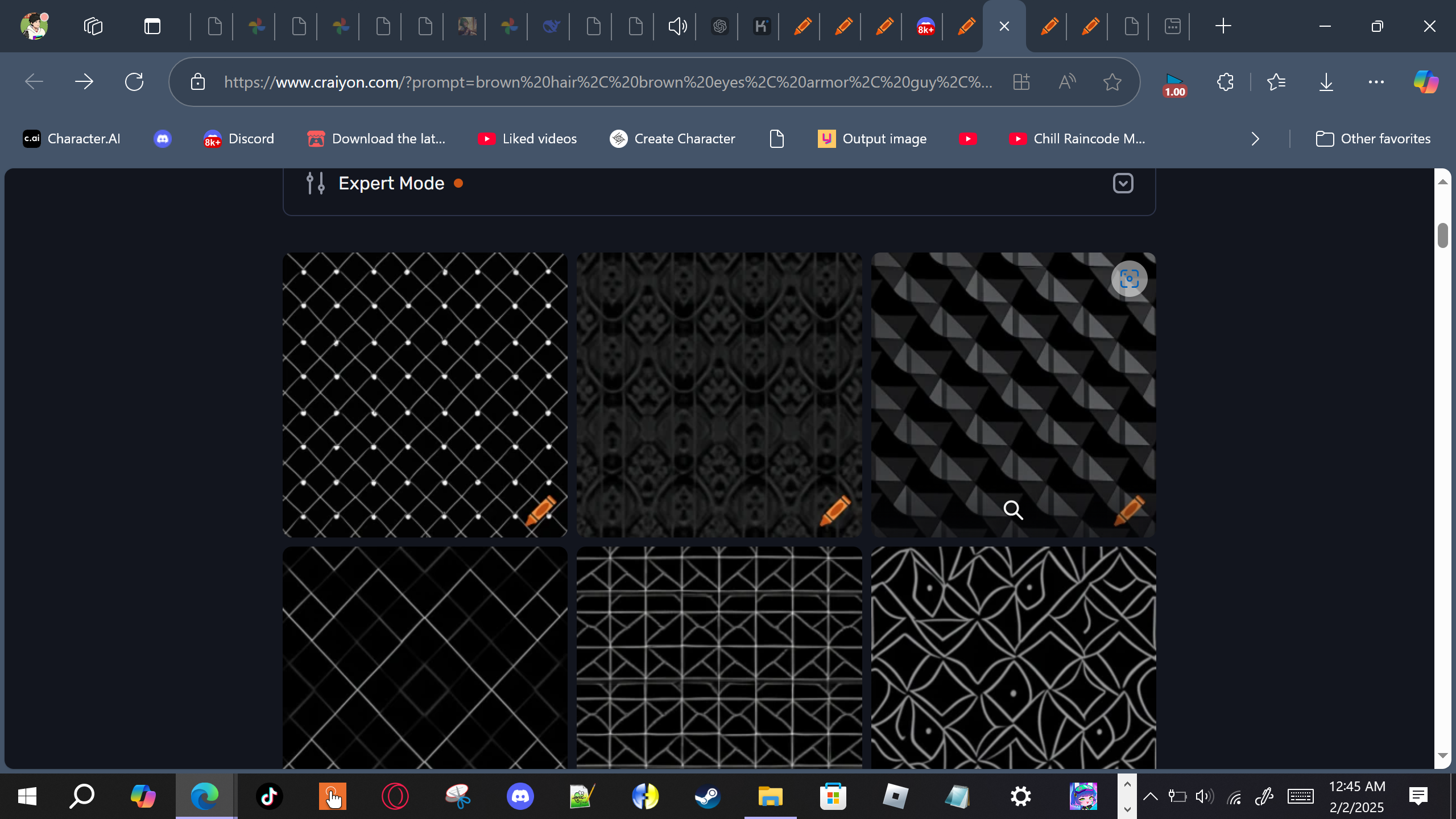This screenshot has width=1456, height=819.
Task: Open Other favorites folder
Action: pos(1373,139)
